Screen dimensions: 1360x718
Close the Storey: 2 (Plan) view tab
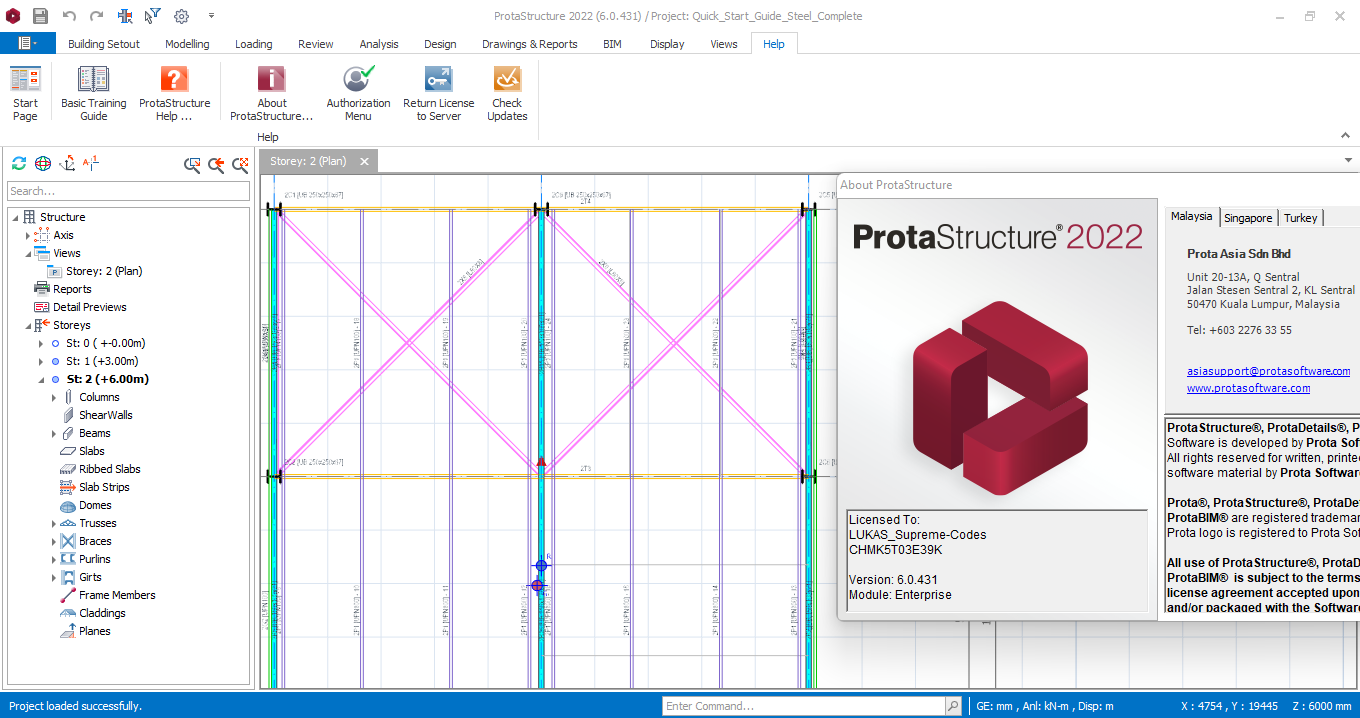[x=365, y=160]
